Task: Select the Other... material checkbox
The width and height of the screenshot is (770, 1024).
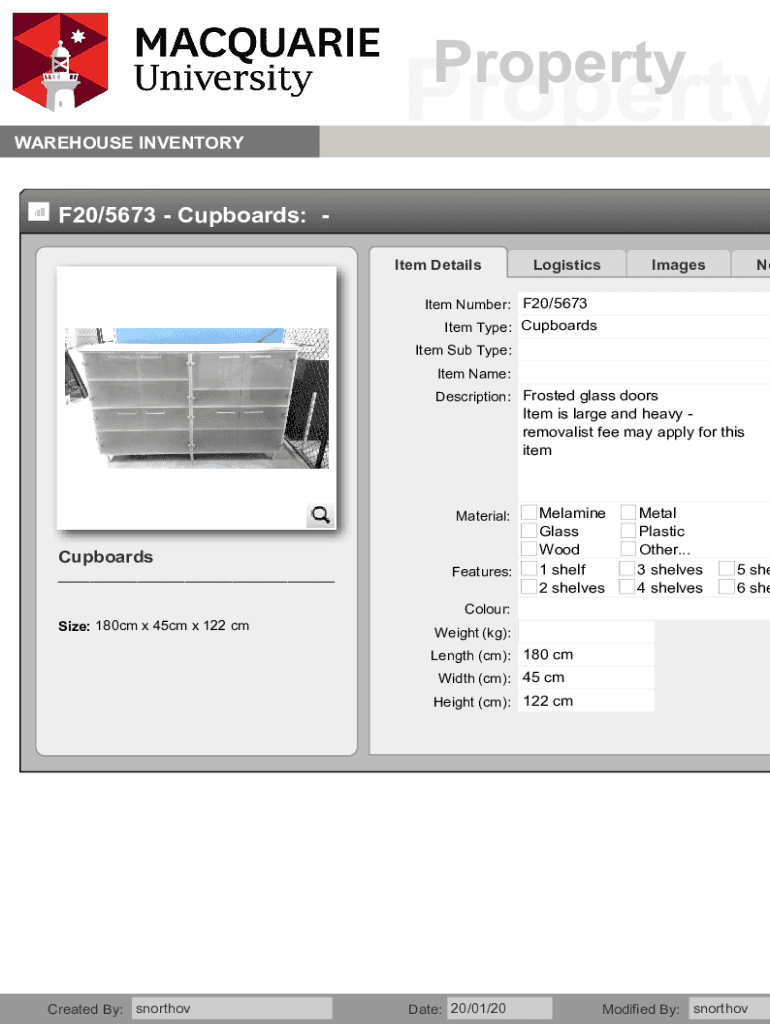Action: point(628,549)
